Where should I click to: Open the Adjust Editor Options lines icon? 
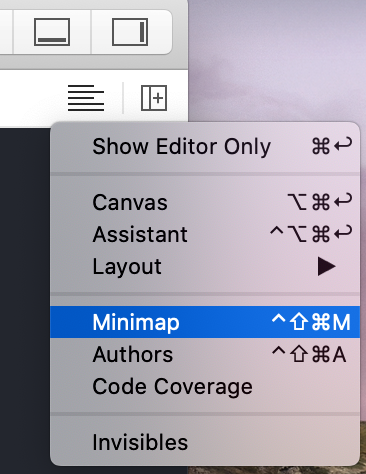click(x=86, y=98)
